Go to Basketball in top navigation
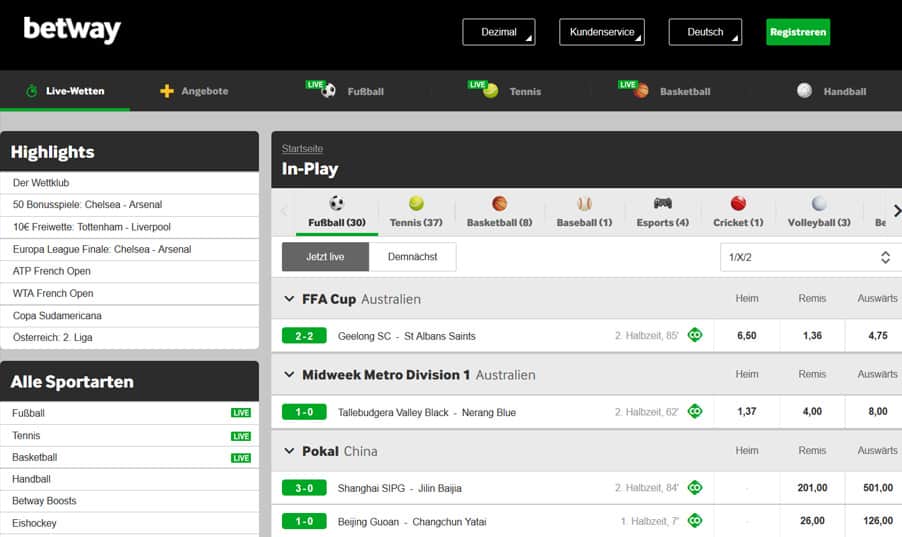 click(x=664, y=91)
